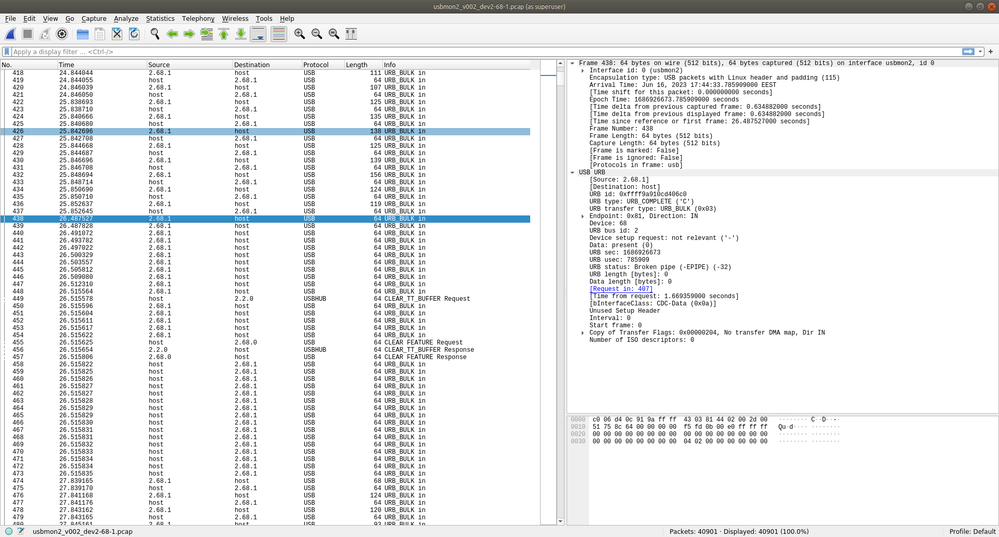Reload this capture file icon

[x=134, y=34]
